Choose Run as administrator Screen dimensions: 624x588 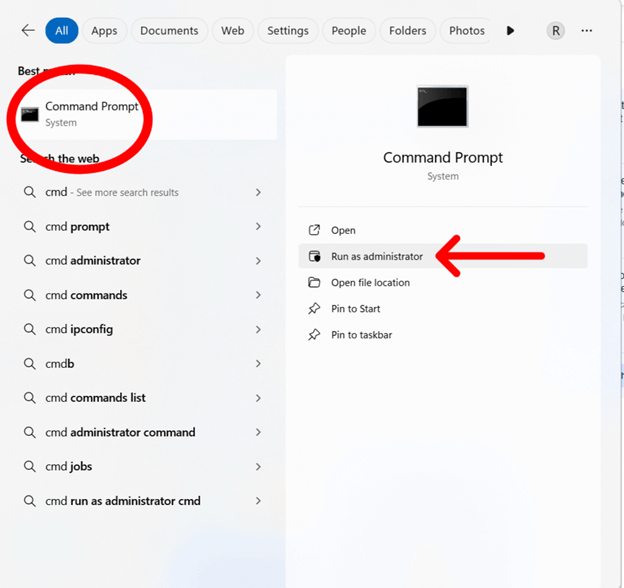tap(377, 257)
